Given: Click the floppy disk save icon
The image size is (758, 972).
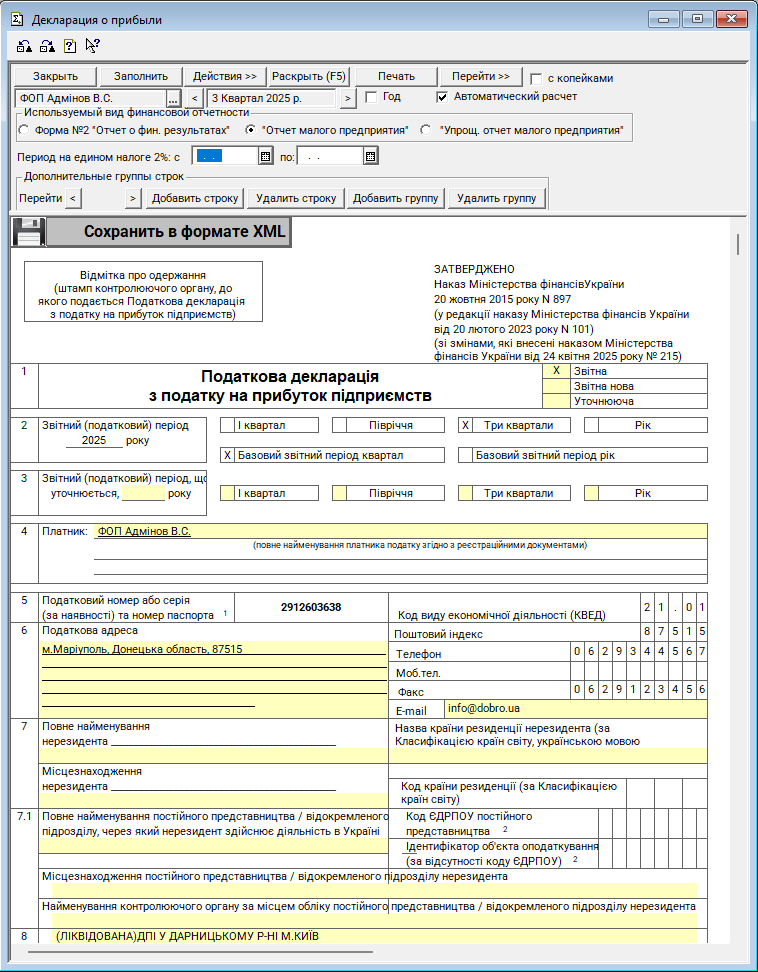Looking at the screenshot, I should [x=27, y=232].
